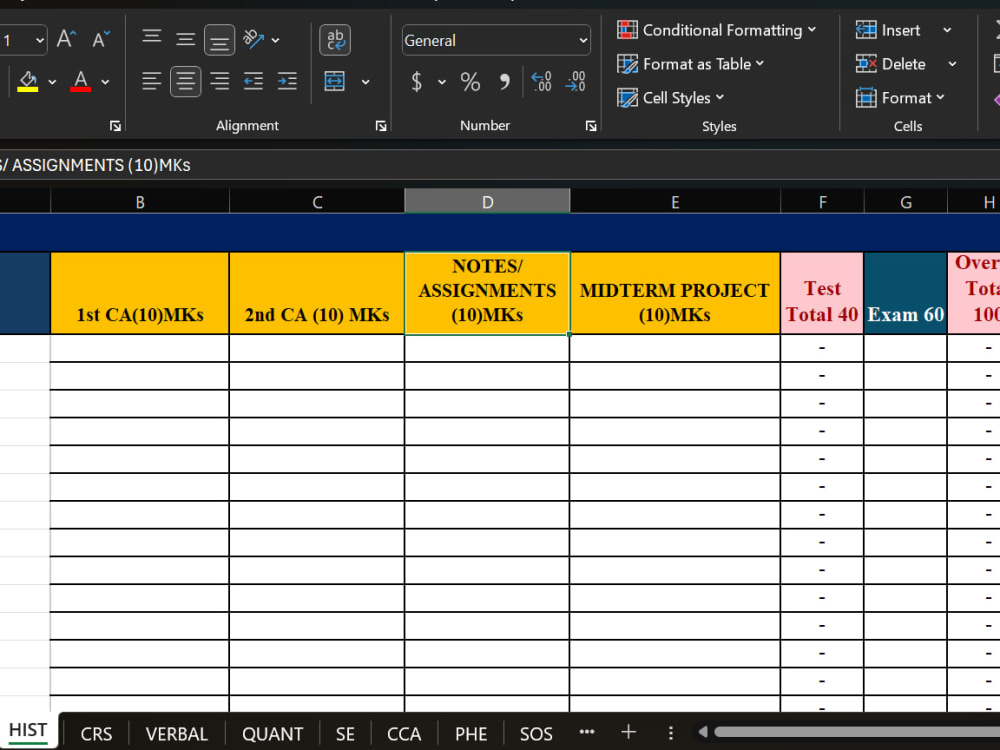Expand the Delete dropdown arrow

coord(952,64)
